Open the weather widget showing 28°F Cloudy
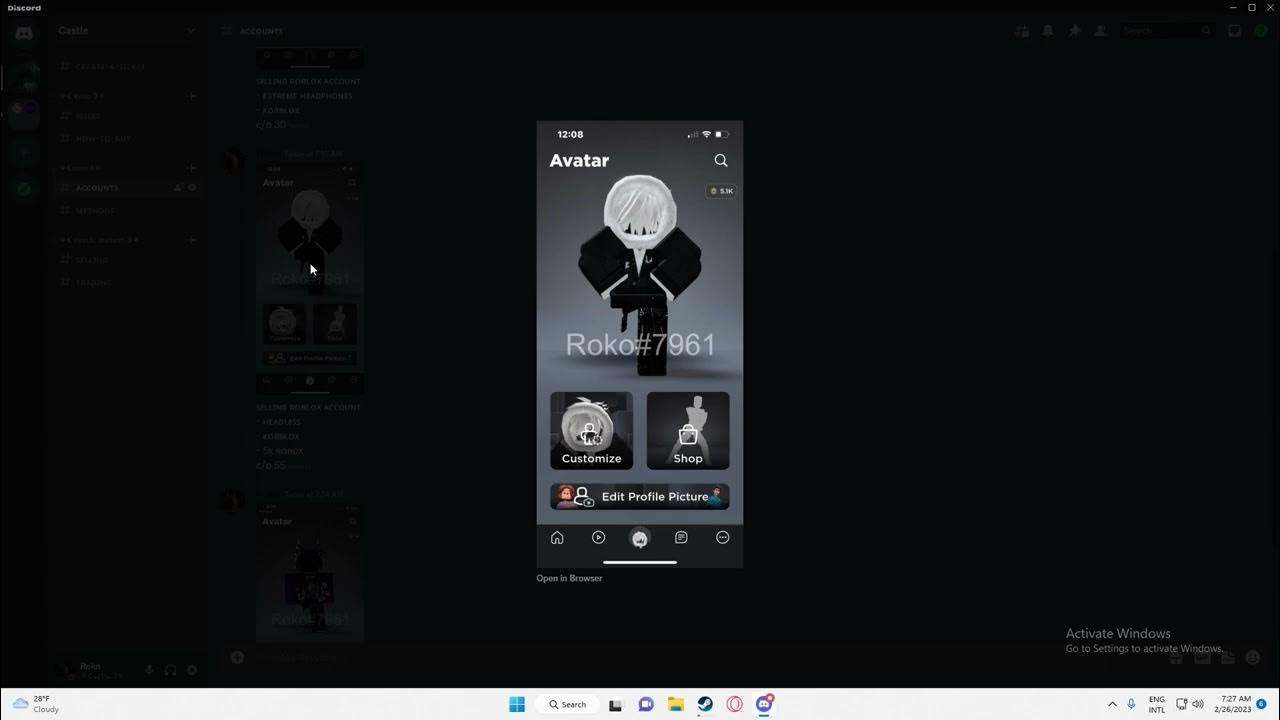This screenshot has height=720, width=1280. 36,704
